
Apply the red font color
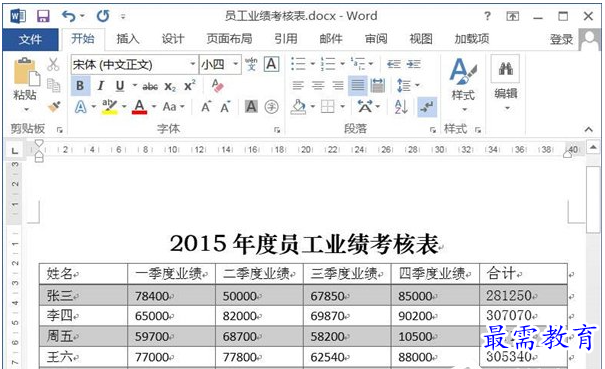pos(139,107)
